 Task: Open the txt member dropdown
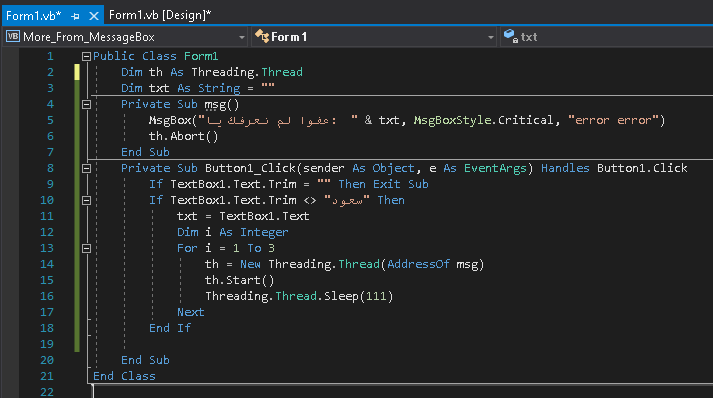(x=607, y=37)
